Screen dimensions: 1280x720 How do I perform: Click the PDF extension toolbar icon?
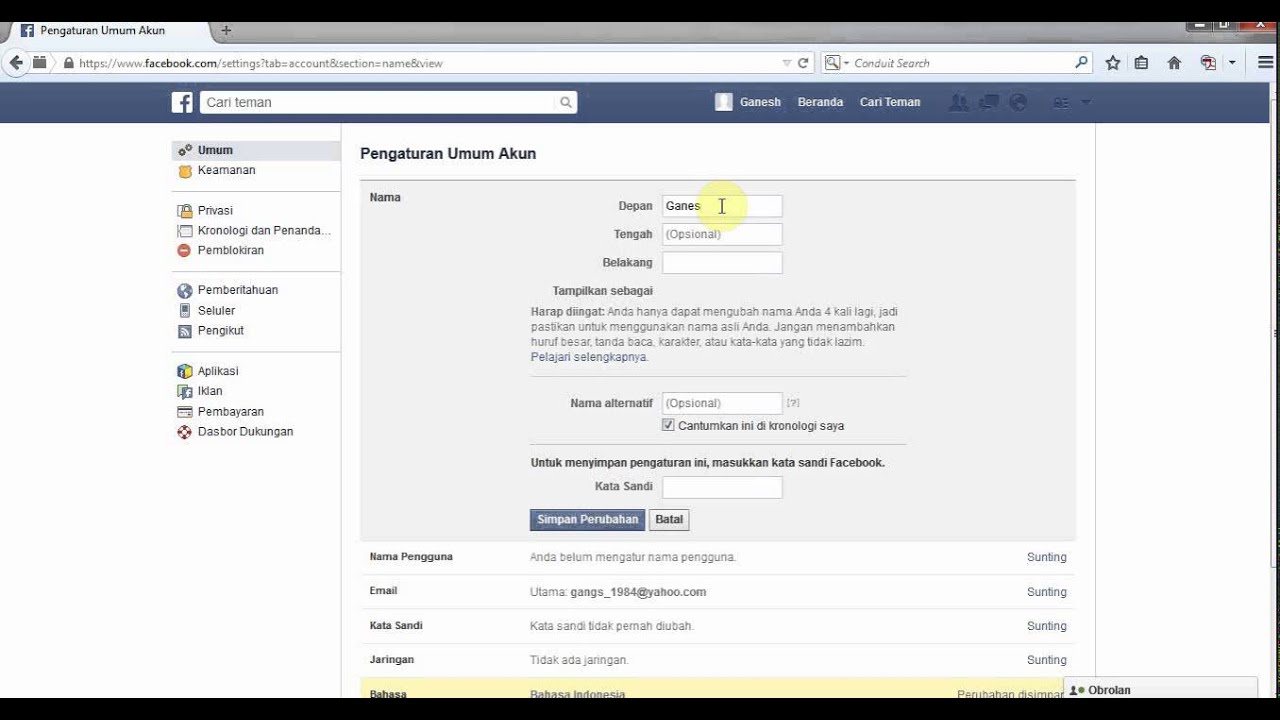click(x=1208, y=63)
